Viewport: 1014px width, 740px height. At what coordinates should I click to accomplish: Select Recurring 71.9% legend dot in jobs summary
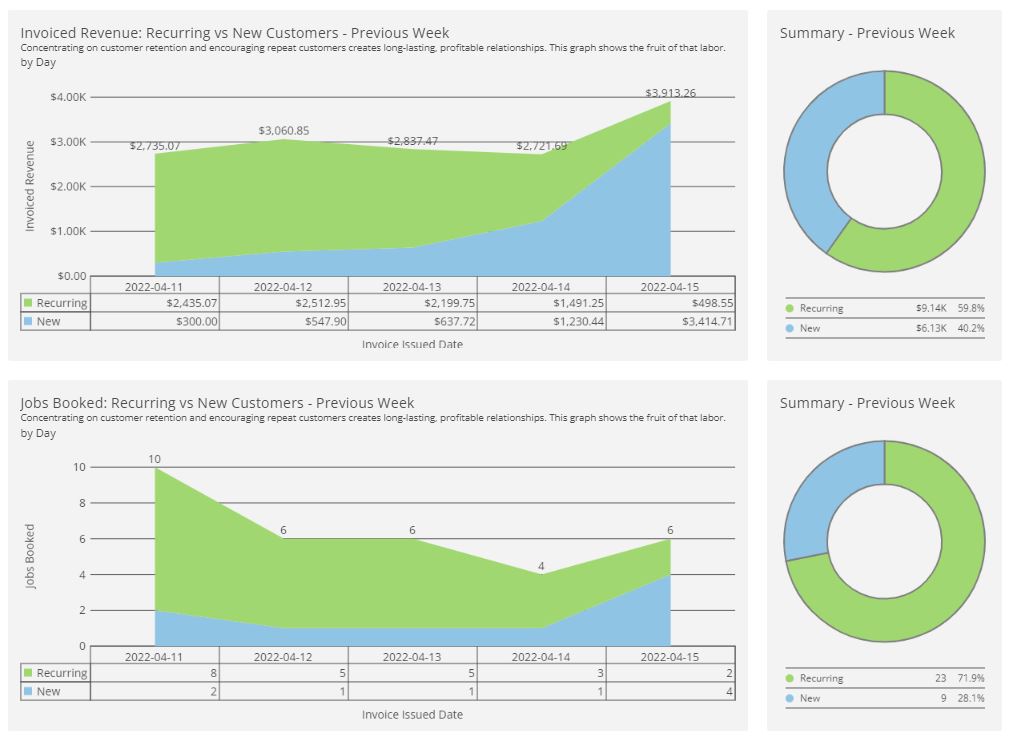tap(790, 679)
